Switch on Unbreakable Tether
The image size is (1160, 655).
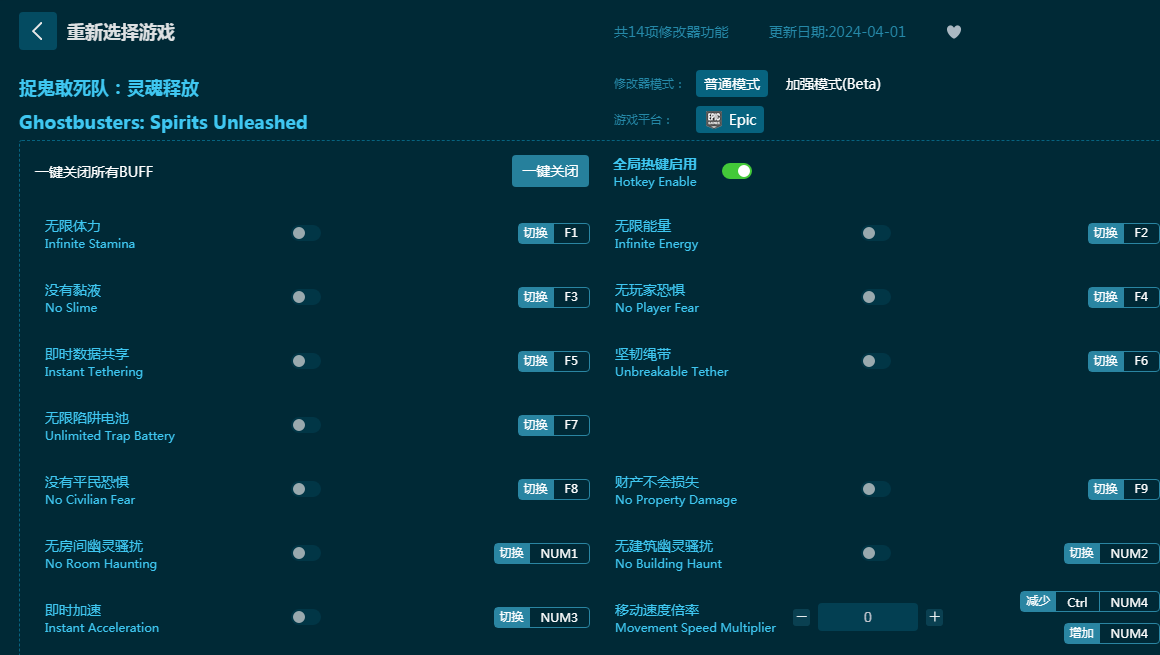875,361
